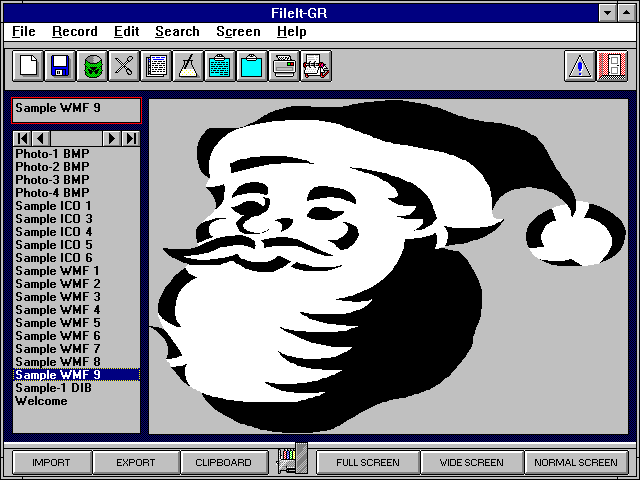Click the floppy disk save icon
Viewport: 640px width, 480px height.
tap(60, 67)
